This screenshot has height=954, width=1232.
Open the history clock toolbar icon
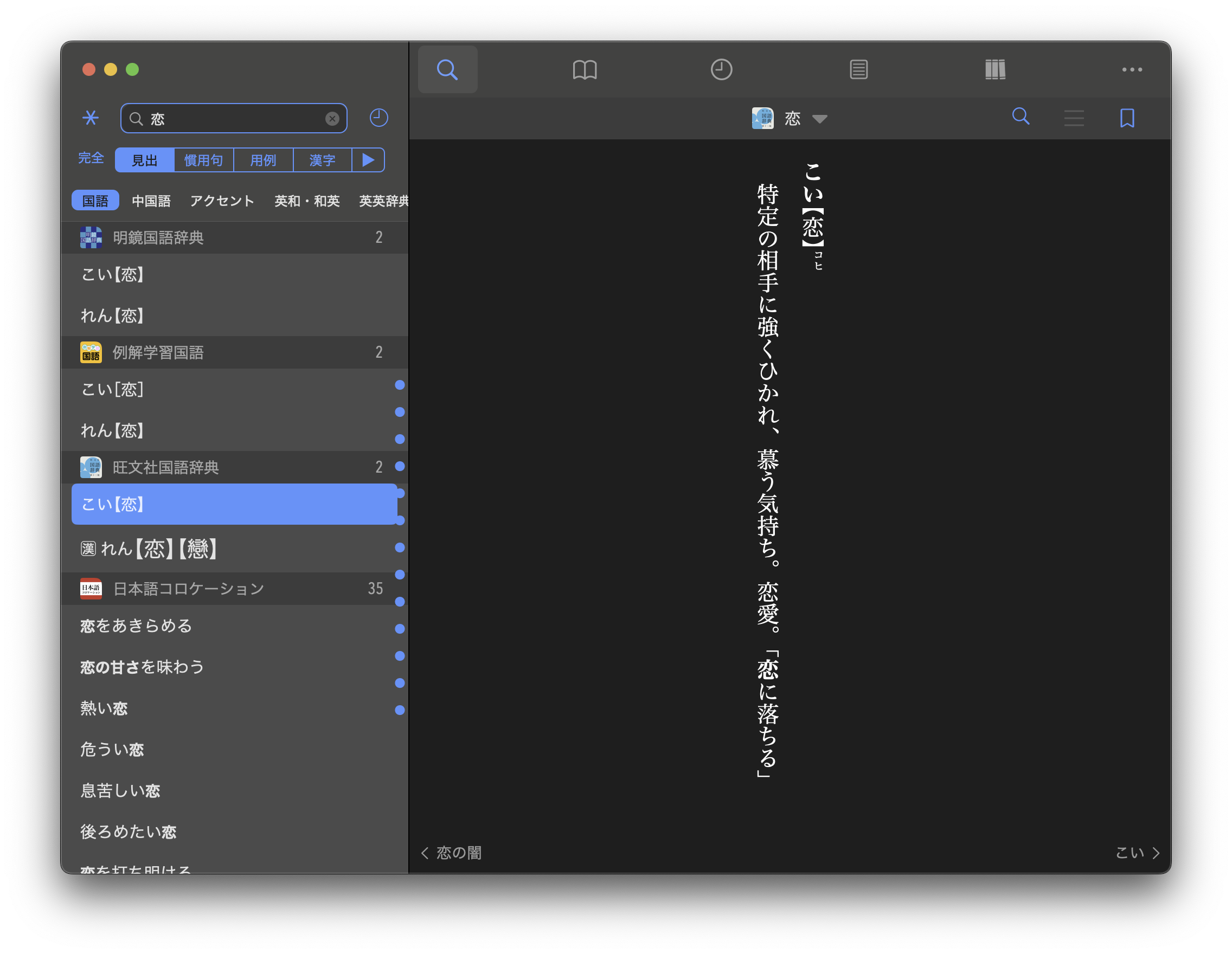point(721,69)
